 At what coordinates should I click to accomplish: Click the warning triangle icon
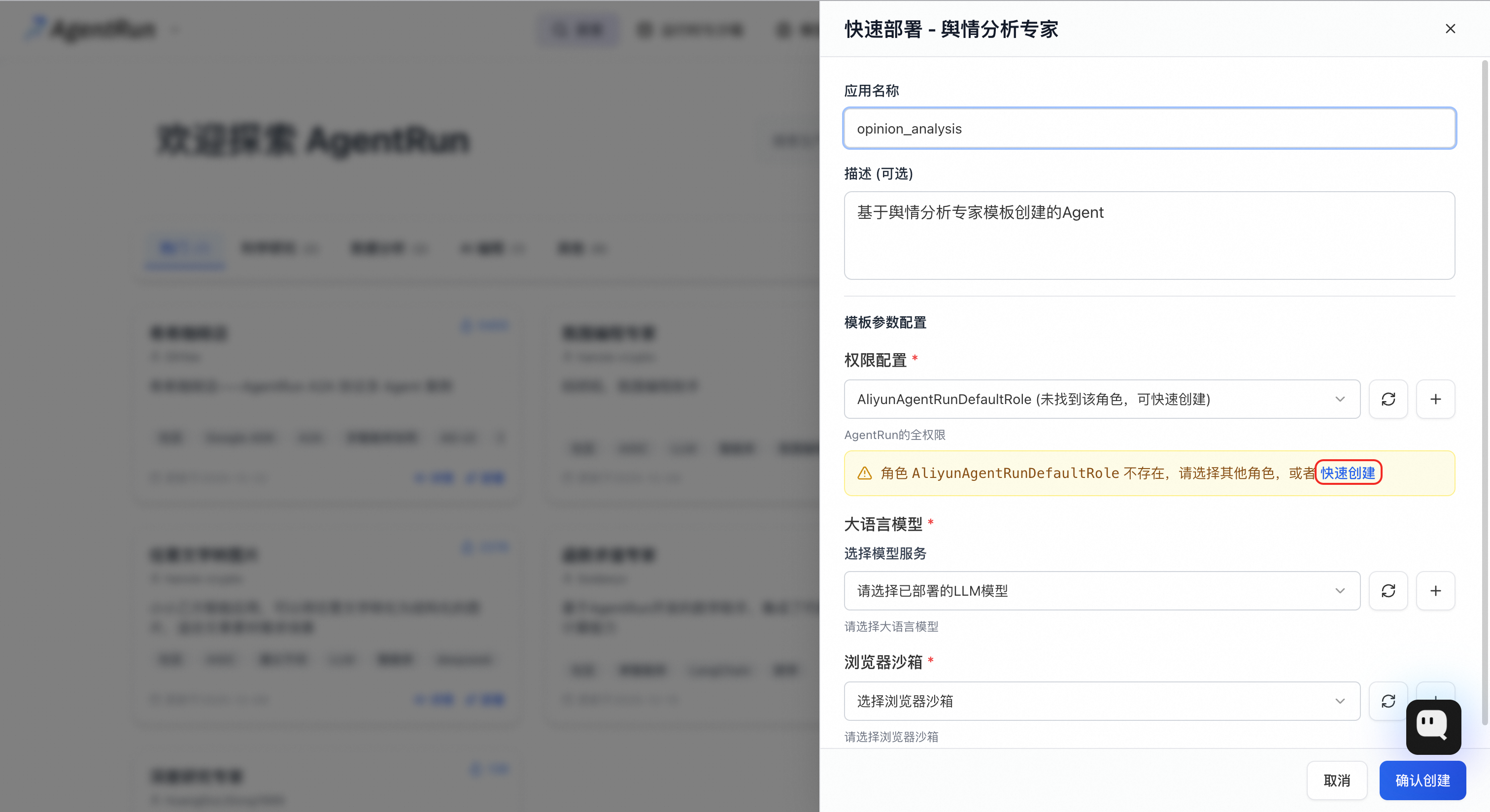865,473
